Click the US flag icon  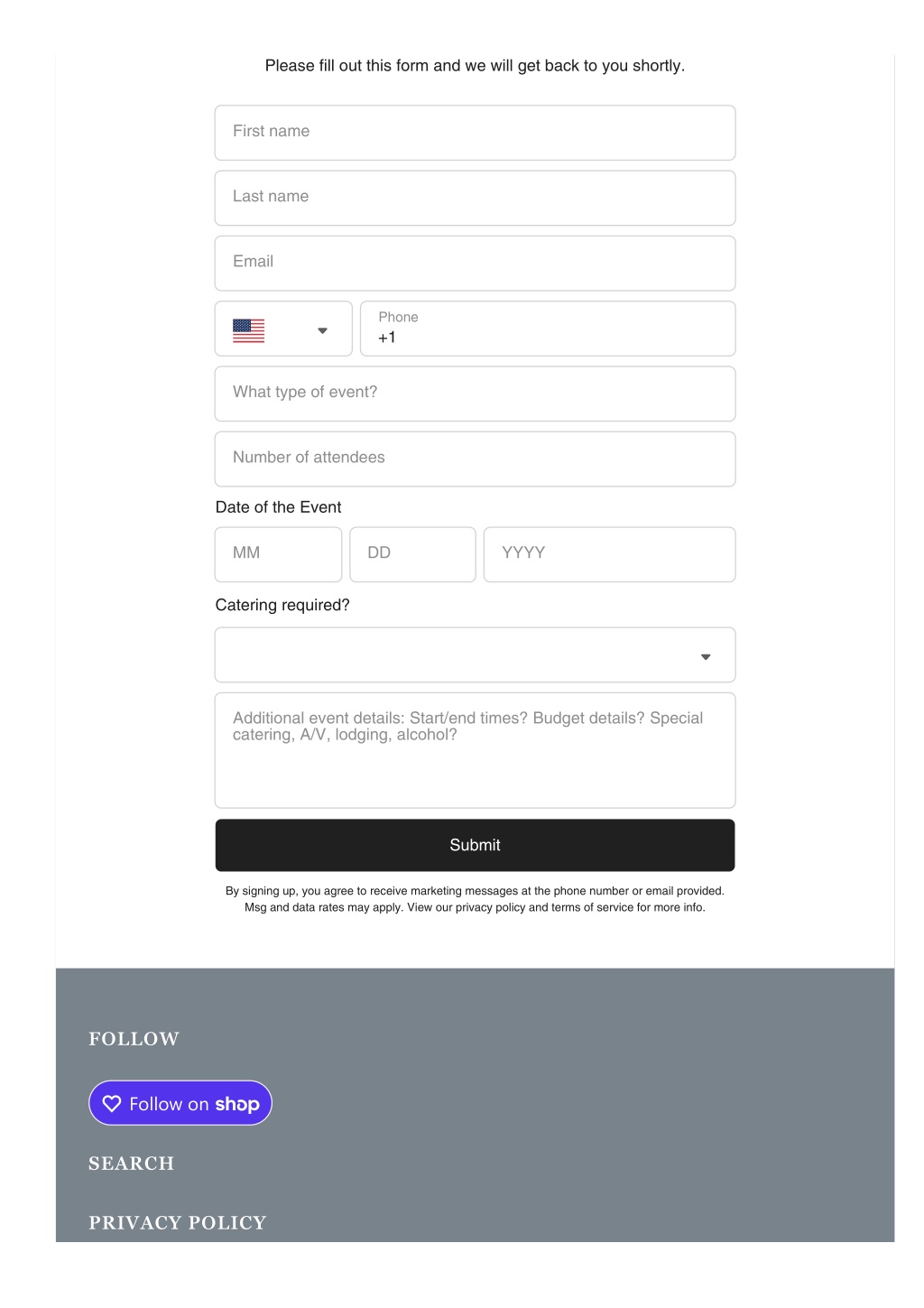(248, 330)
